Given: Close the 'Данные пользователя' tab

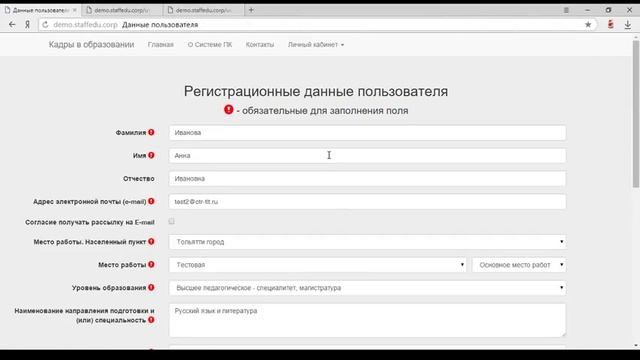Looking at the screenshot, I should tap(75, 10).
